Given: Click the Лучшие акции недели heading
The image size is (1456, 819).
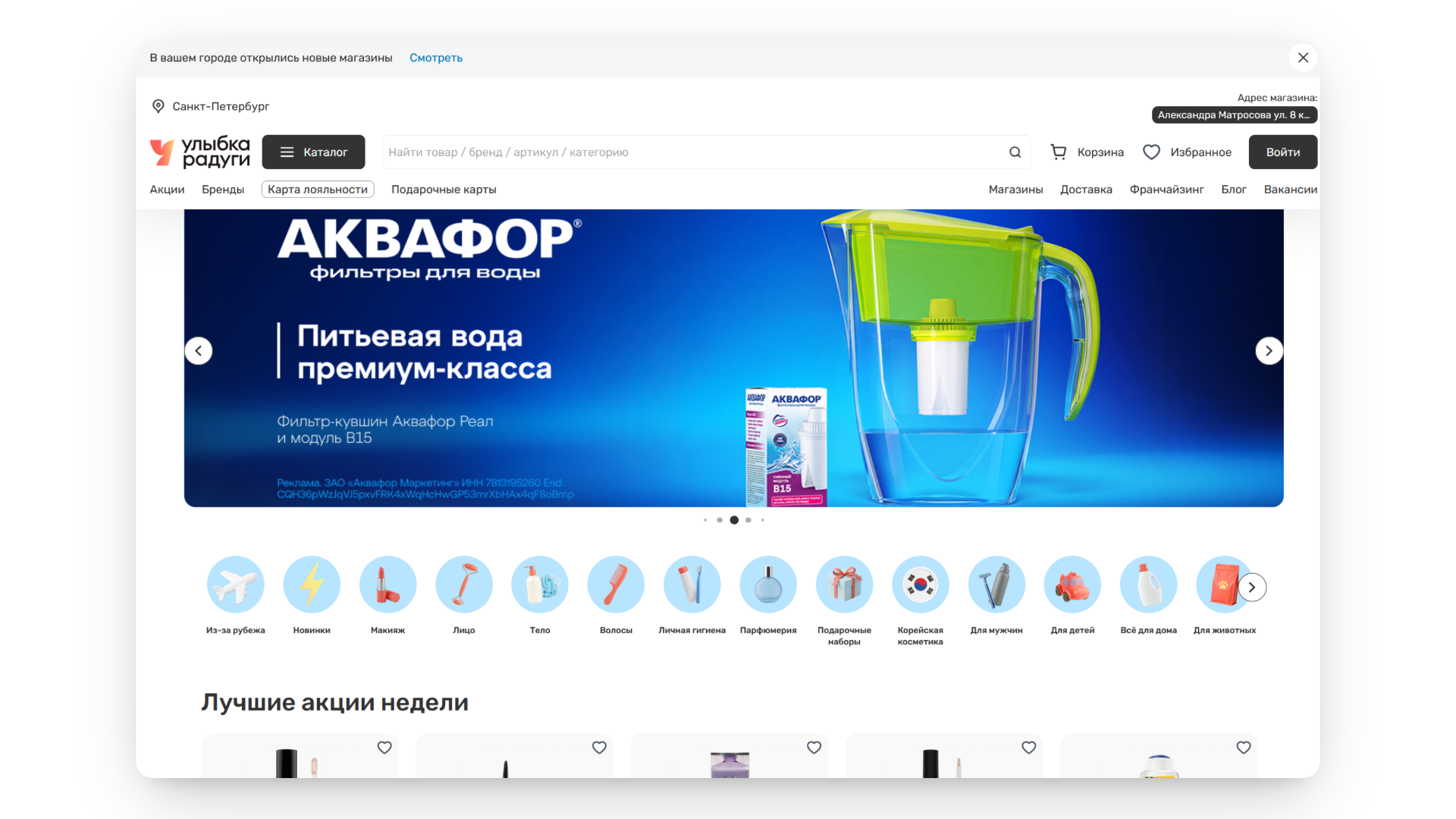Looking at the screenshot, I should (334, 703).
